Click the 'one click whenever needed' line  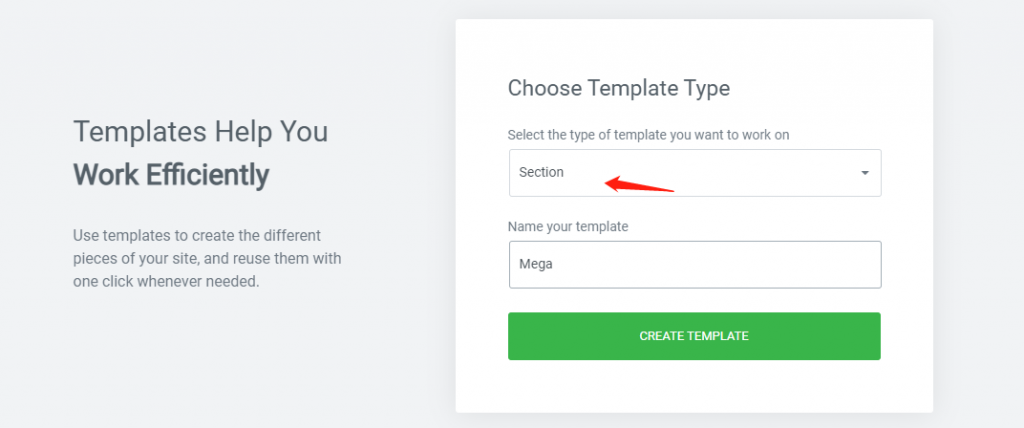[167, 282]
